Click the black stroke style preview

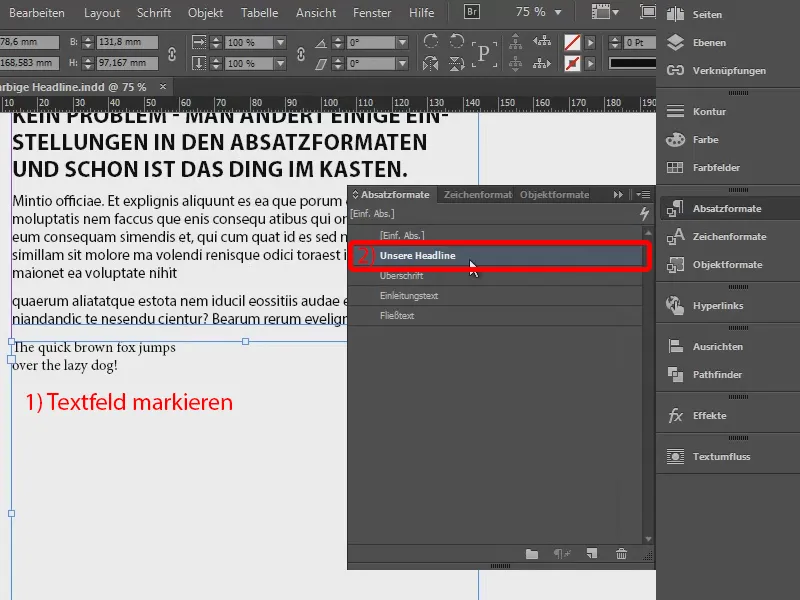pos(633,63)
